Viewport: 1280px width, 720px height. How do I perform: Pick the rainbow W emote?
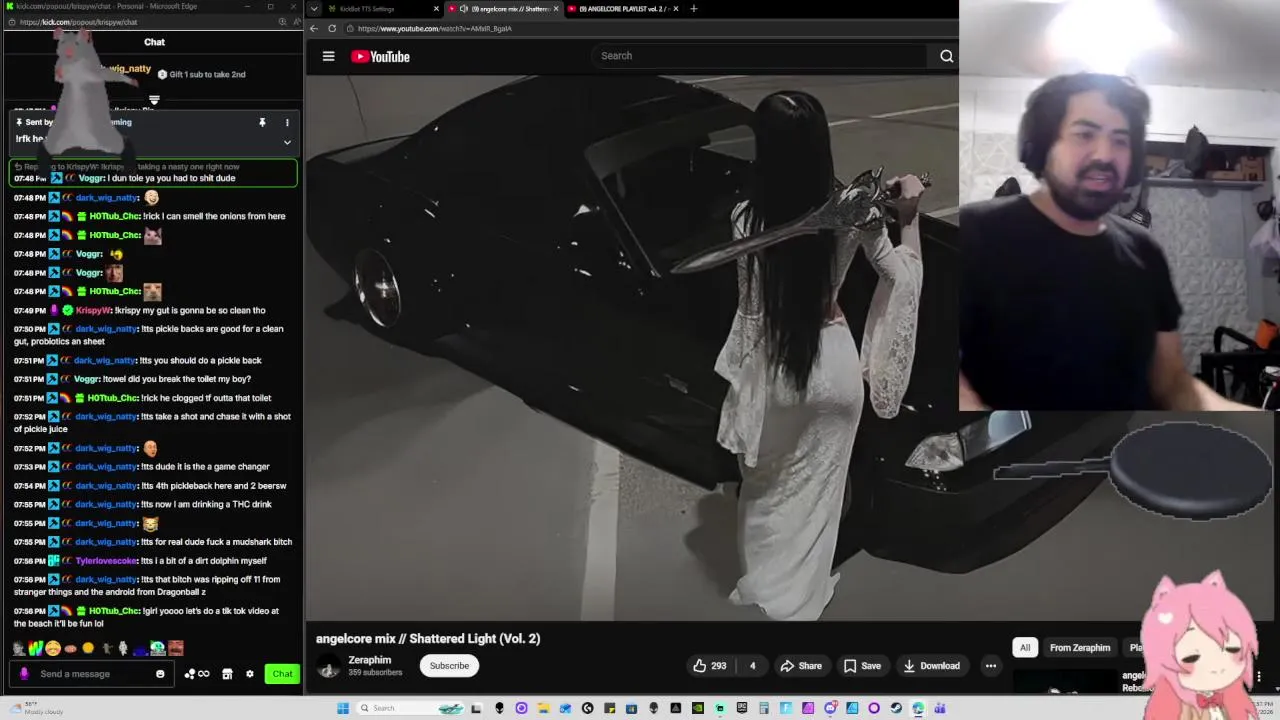[x=35, y=648]
